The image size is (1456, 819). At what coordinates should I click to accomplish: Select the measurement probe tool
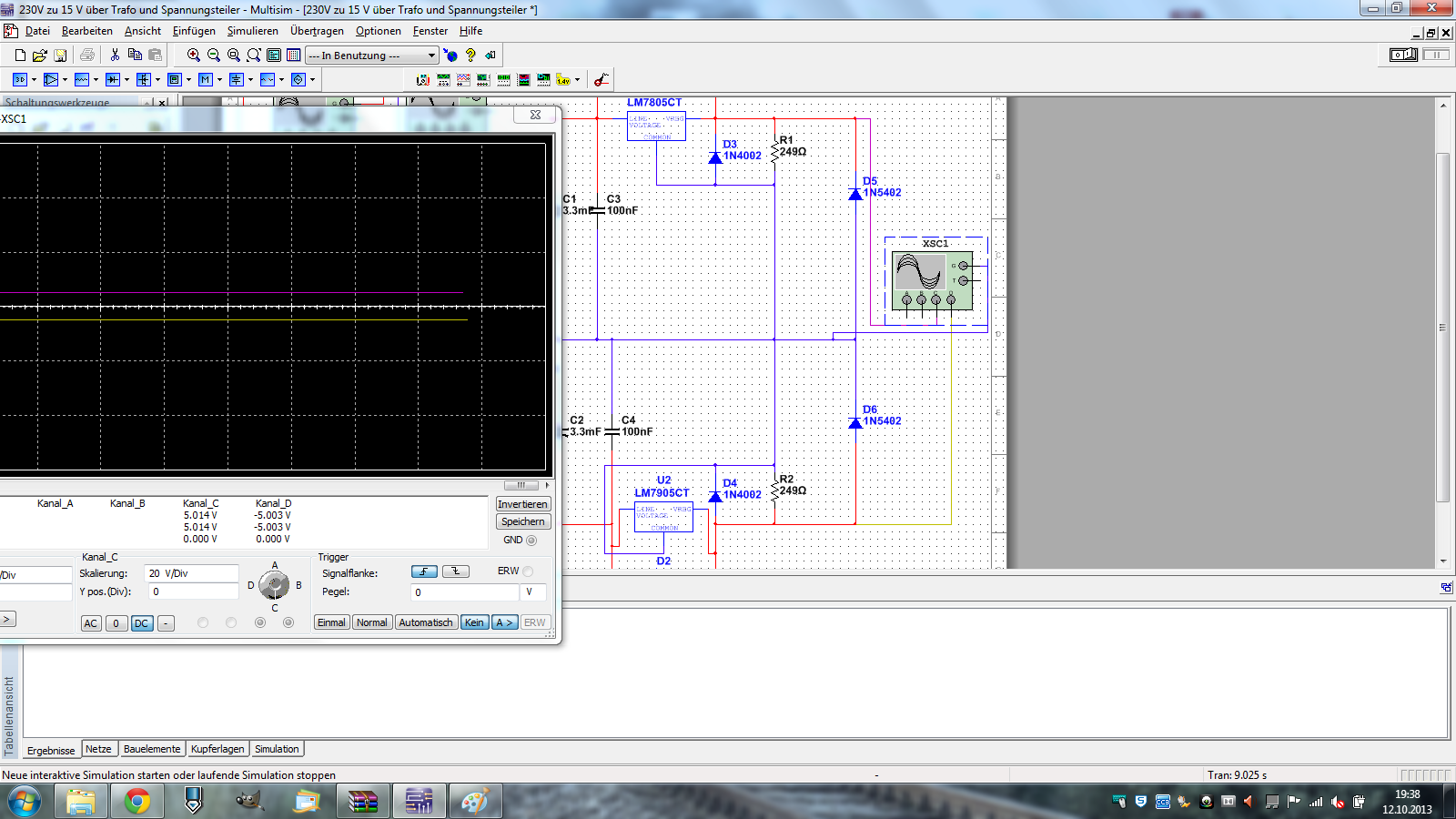(601, 80)
